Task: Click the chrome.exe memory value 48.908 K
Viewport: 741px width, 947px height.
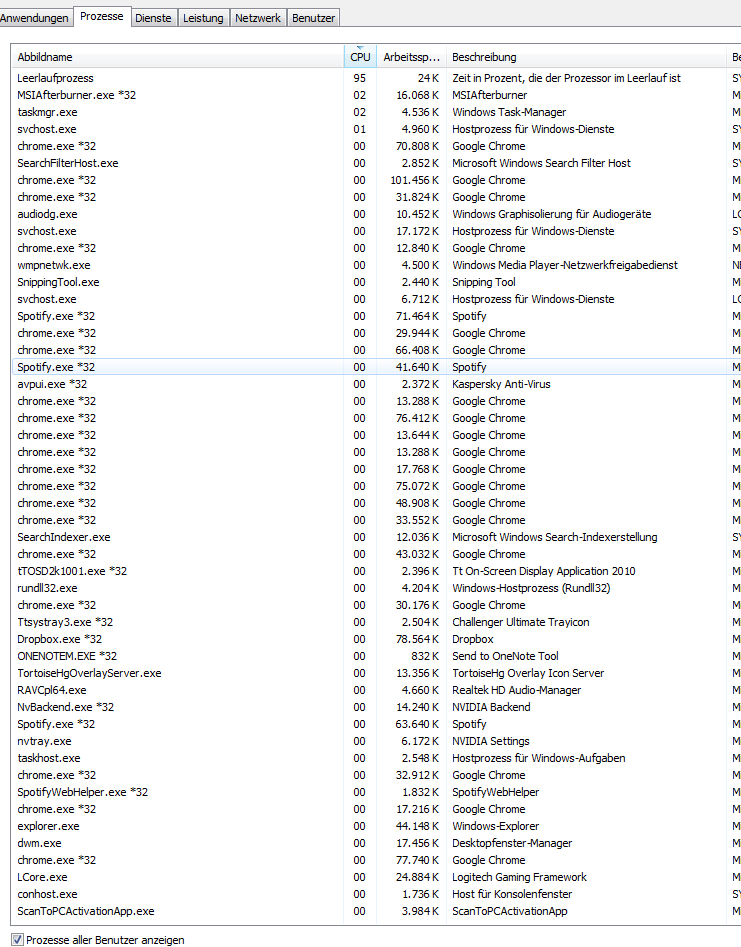Action: pyautogui.click(x=418, y=503)
